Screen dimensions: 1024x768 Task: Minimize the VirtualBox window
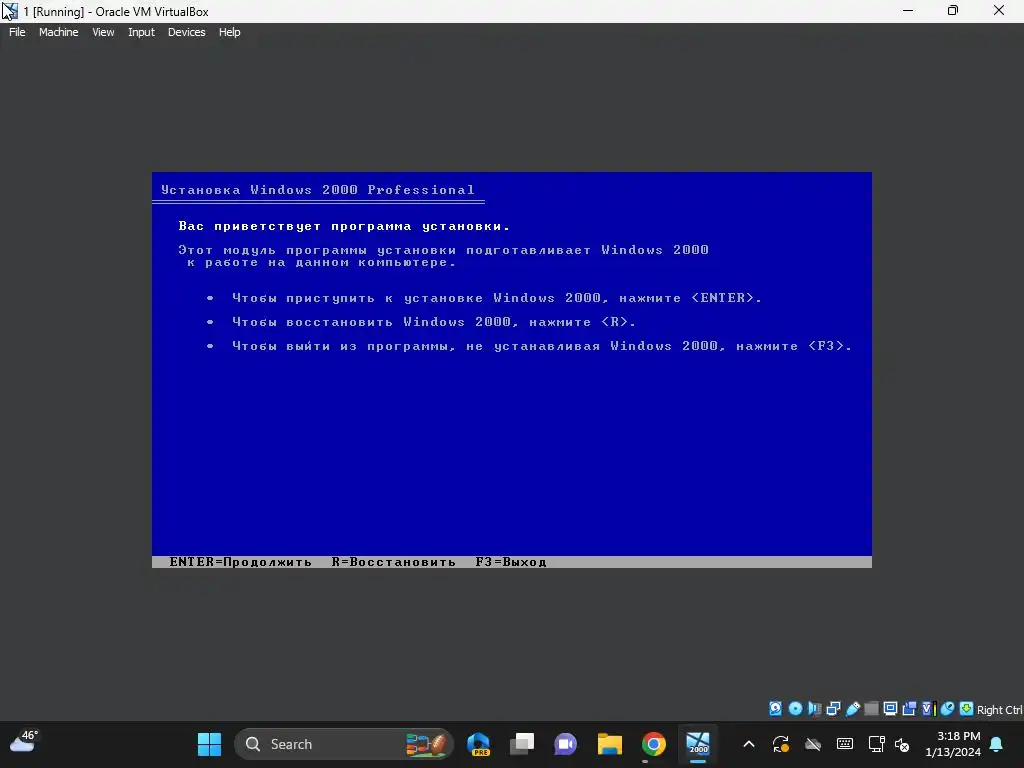908,11
